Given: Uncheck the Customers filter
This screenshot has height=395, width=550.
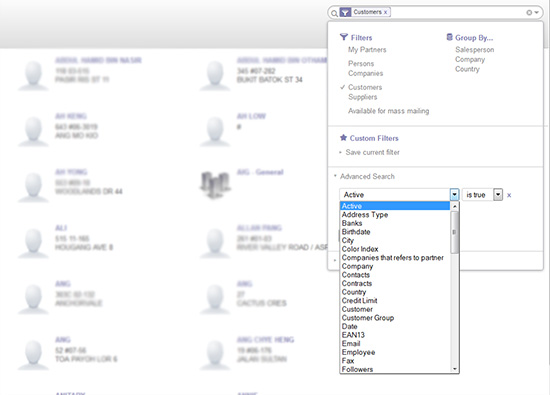Looking at the screenshot, I should (x=365, y=87).
